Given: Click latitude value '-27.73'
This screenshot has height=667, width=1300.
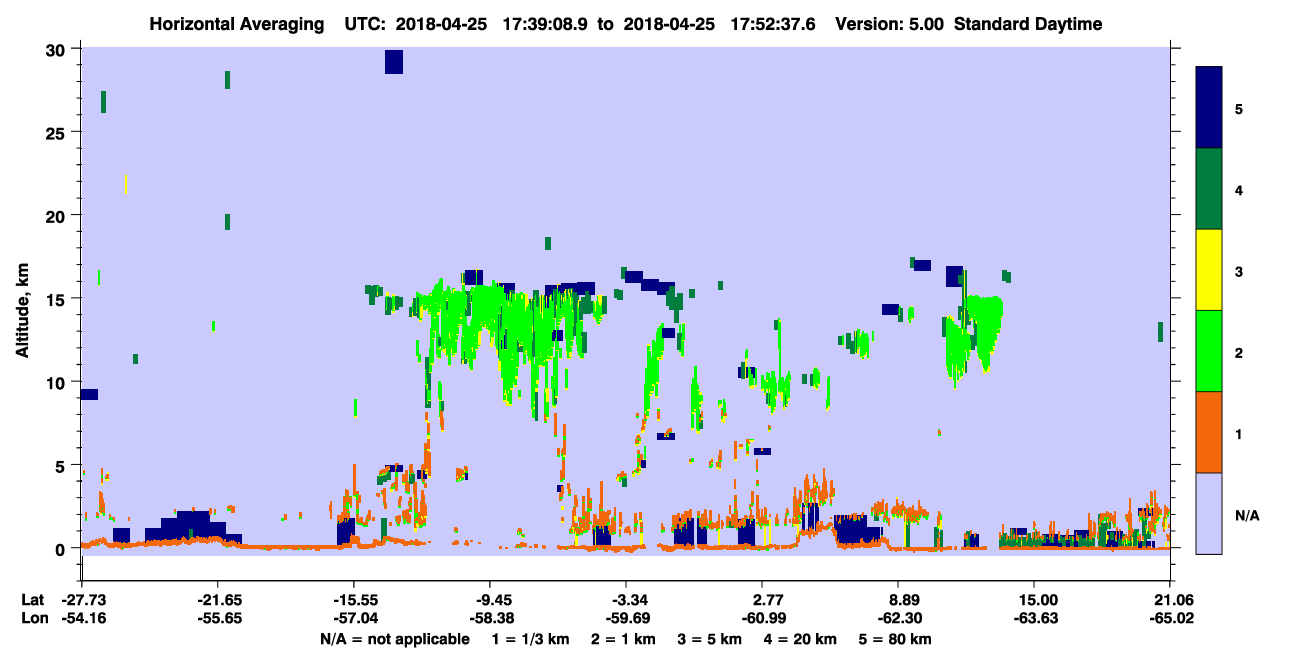Looking at the screenshot, I should pyautogui.click(x=82, y=599).
